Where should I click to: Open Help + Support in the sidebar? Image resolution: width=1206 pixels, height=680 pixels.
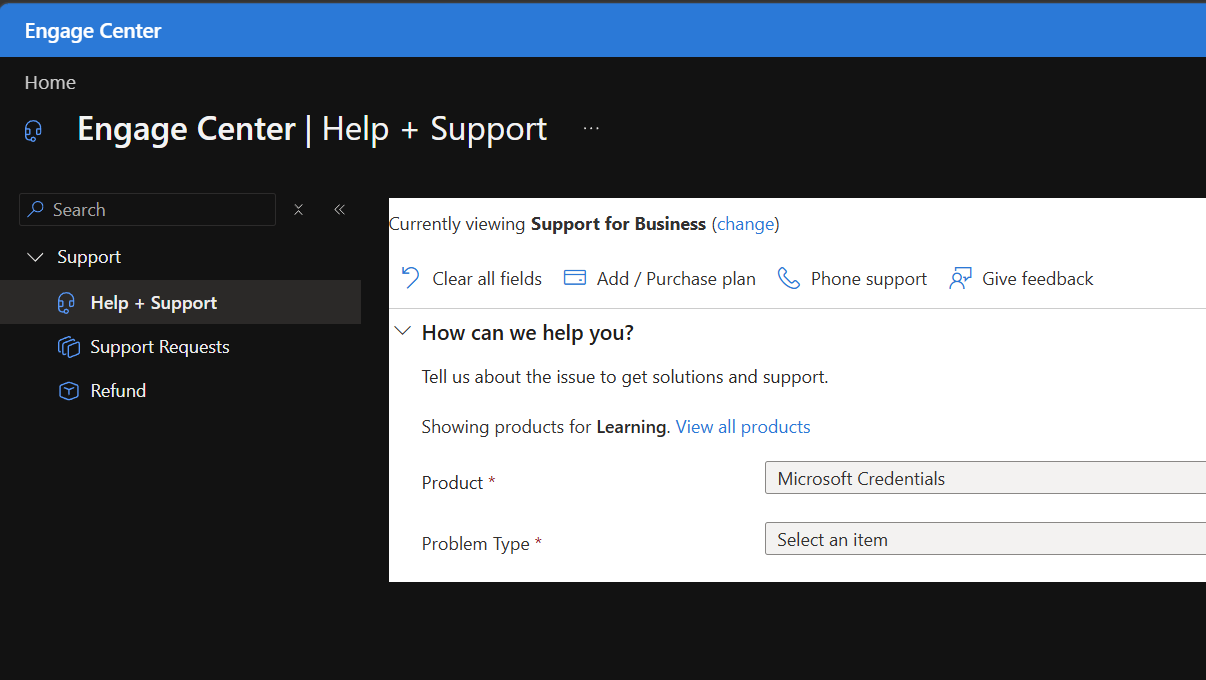pos(180,302)
